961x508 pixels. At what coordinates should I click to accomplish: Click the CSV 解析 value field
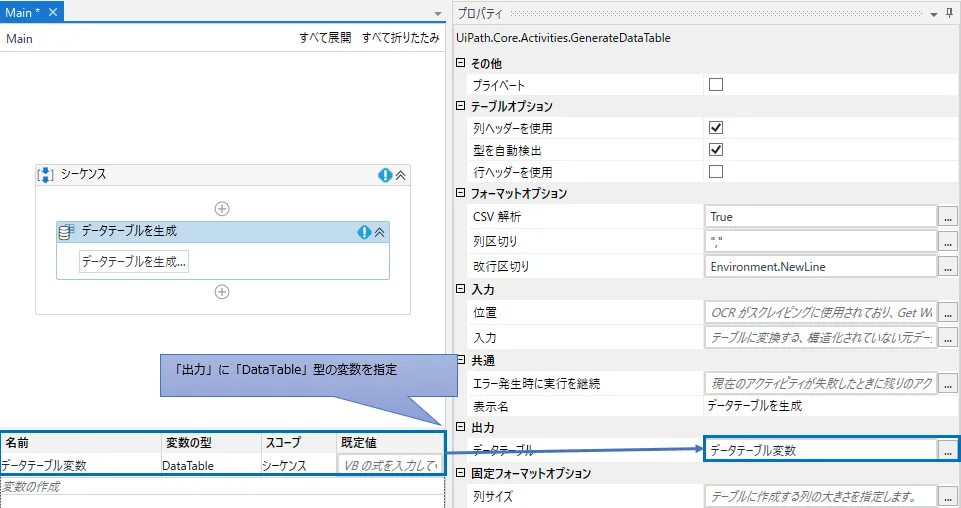[821, 216]
